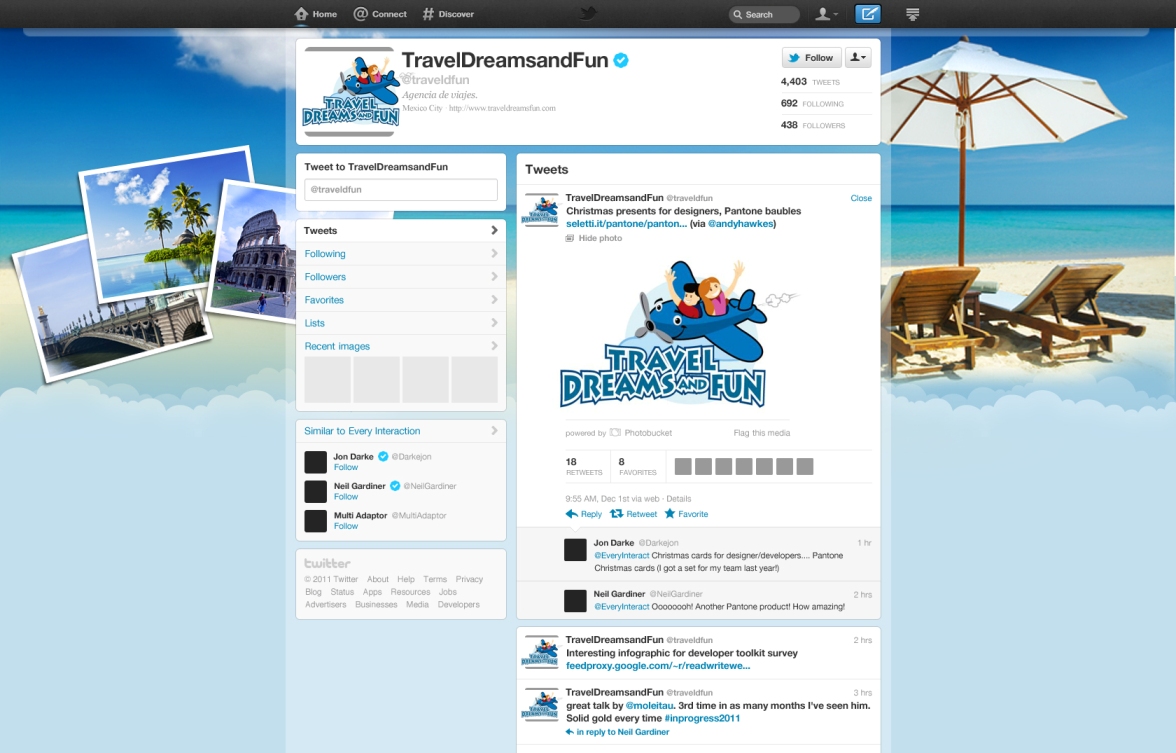Click Flag this media
The width and height of the screenshot is (1176, 753).
(761, 433)
